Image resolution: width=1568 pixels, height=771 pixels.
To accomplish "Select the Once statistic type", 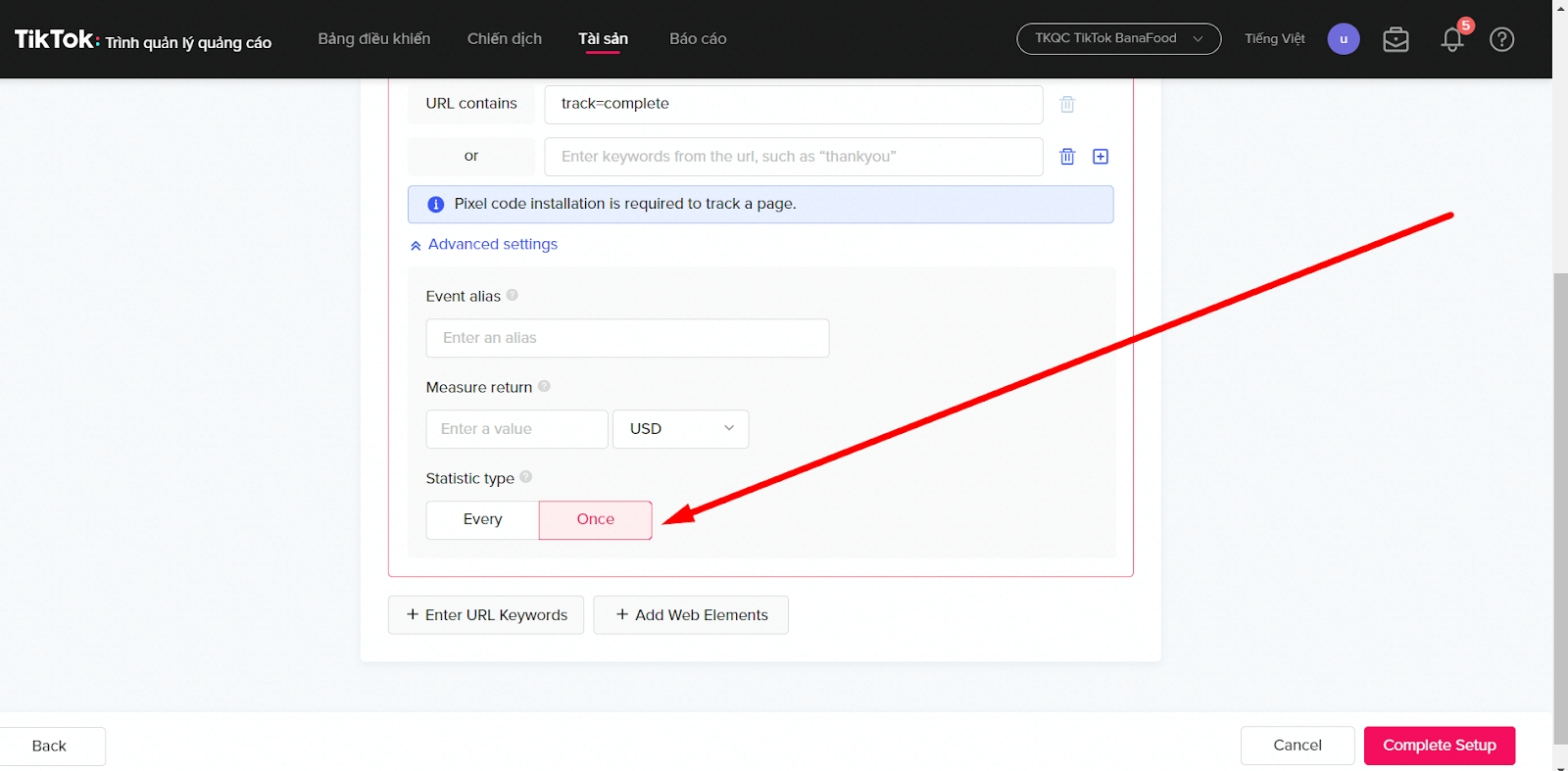I will coord(596,519).
